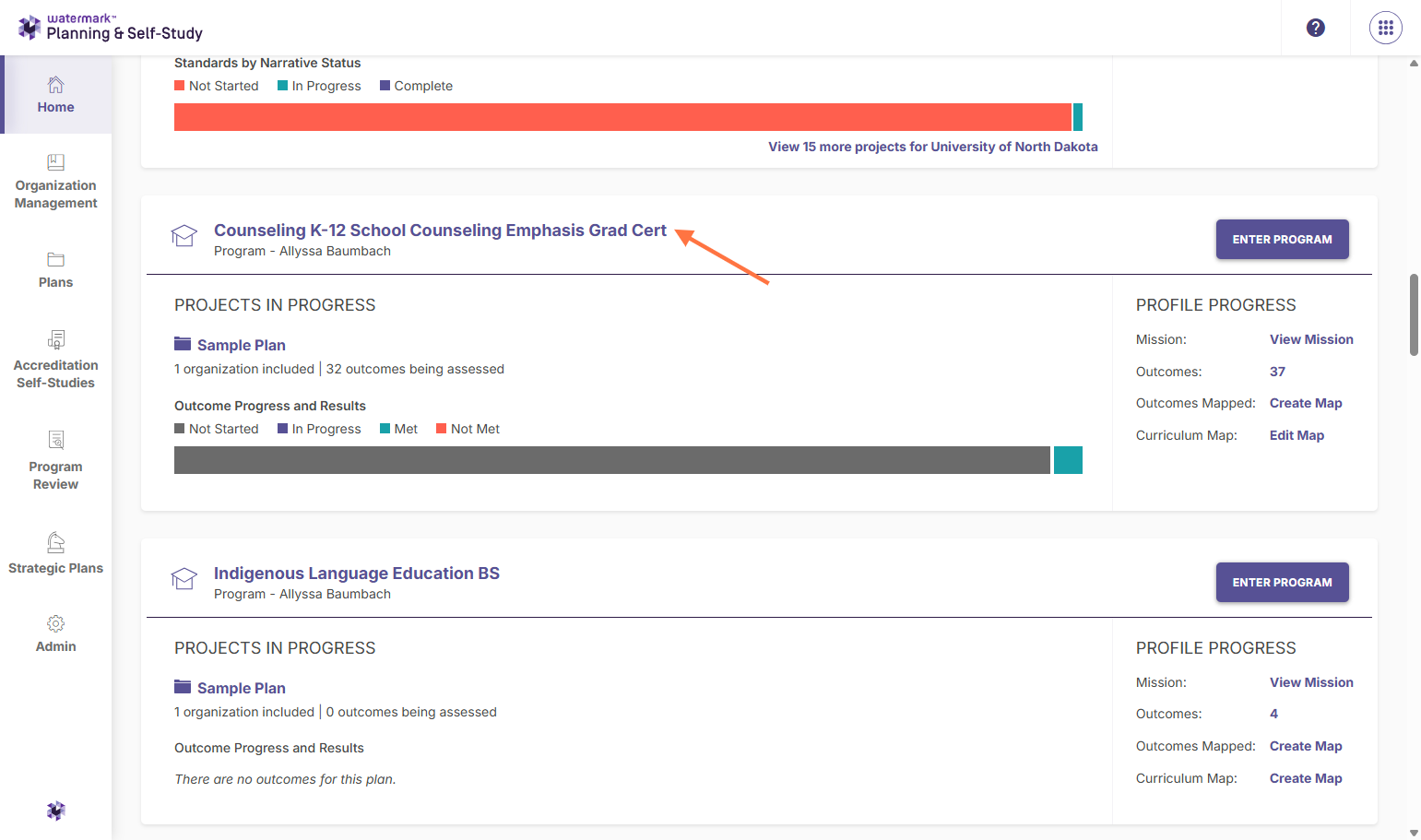The height and width of the screenshot is (840, 1421).
Task: Create Map for Indigenous Language Curriculum Map
Action: 1306,778
